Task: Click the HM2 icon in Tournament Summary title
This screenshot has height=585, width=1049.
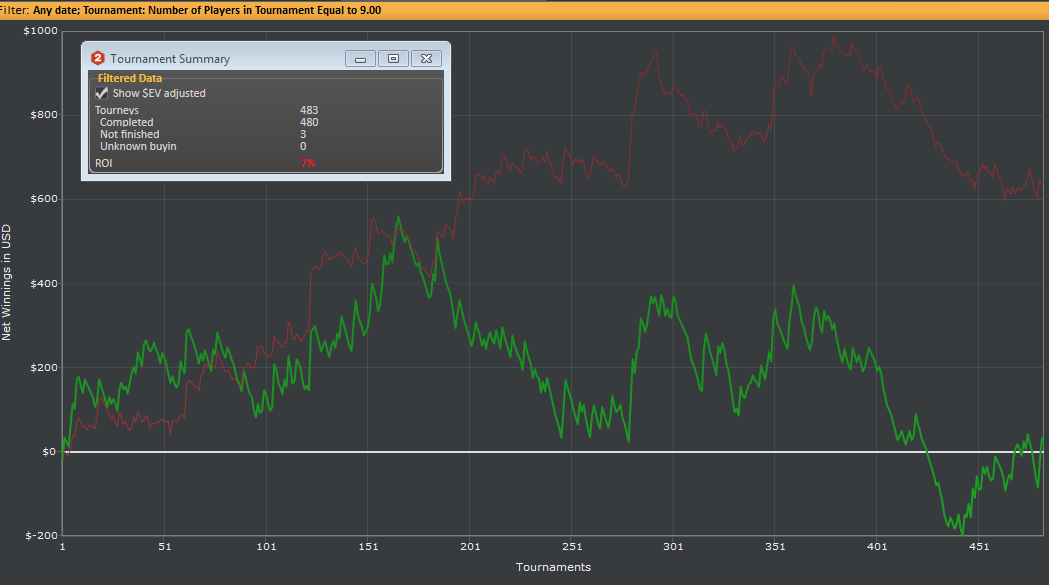Action: tap(98, 58)
